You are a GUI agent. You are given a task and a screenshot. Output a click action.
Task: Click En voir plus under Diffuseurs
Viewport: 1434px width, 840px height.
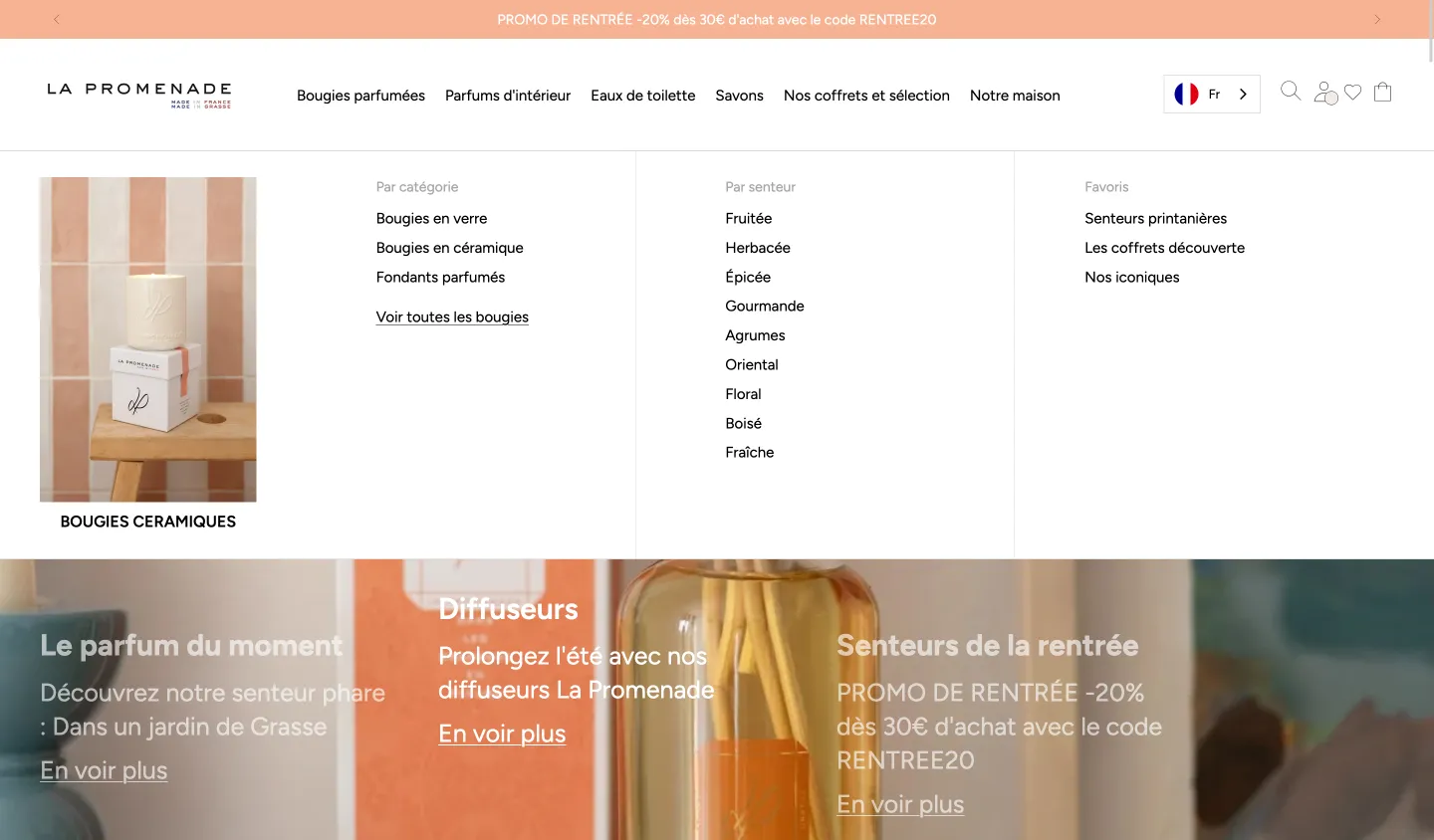502,734
